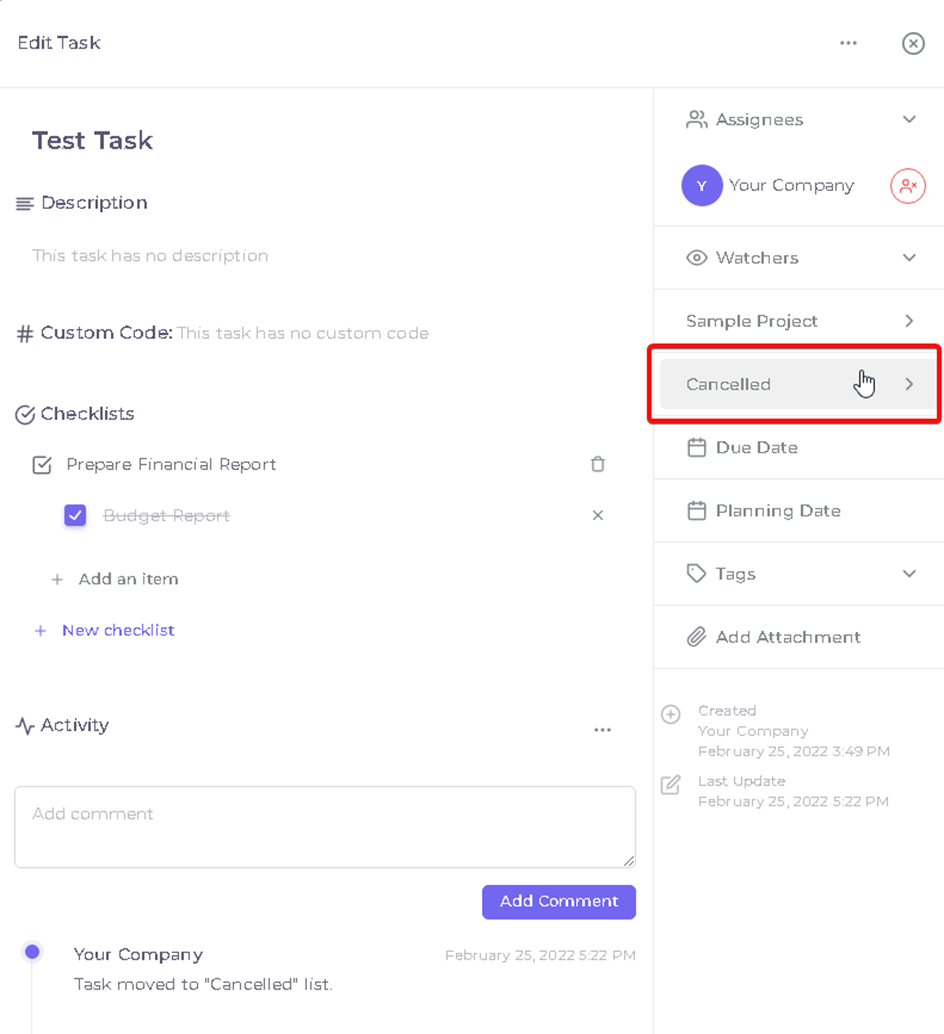Click the Your Company avatar circle
Viewport: 944px width, 1034px height.
pyautogui.click(x=701, y=185)
